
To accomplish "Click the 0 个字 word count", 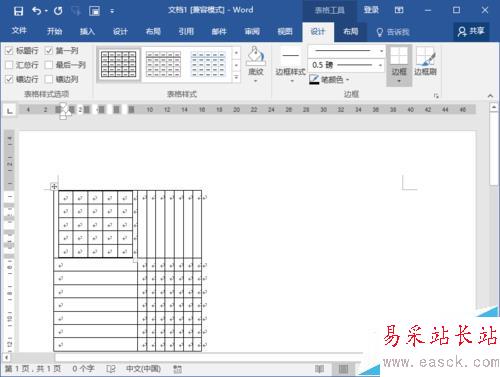I will click(83, 369).
